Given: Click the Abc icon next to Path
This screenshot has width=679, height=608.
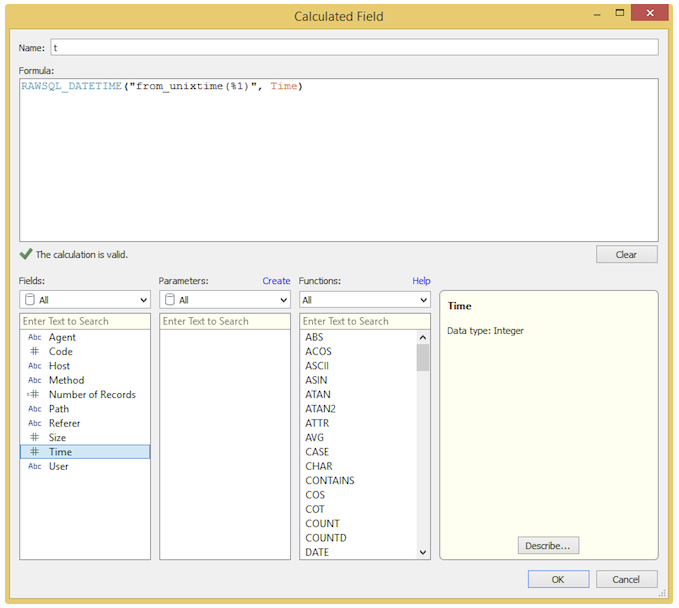Looking at the screenshot, I should (x=34, y=409).
